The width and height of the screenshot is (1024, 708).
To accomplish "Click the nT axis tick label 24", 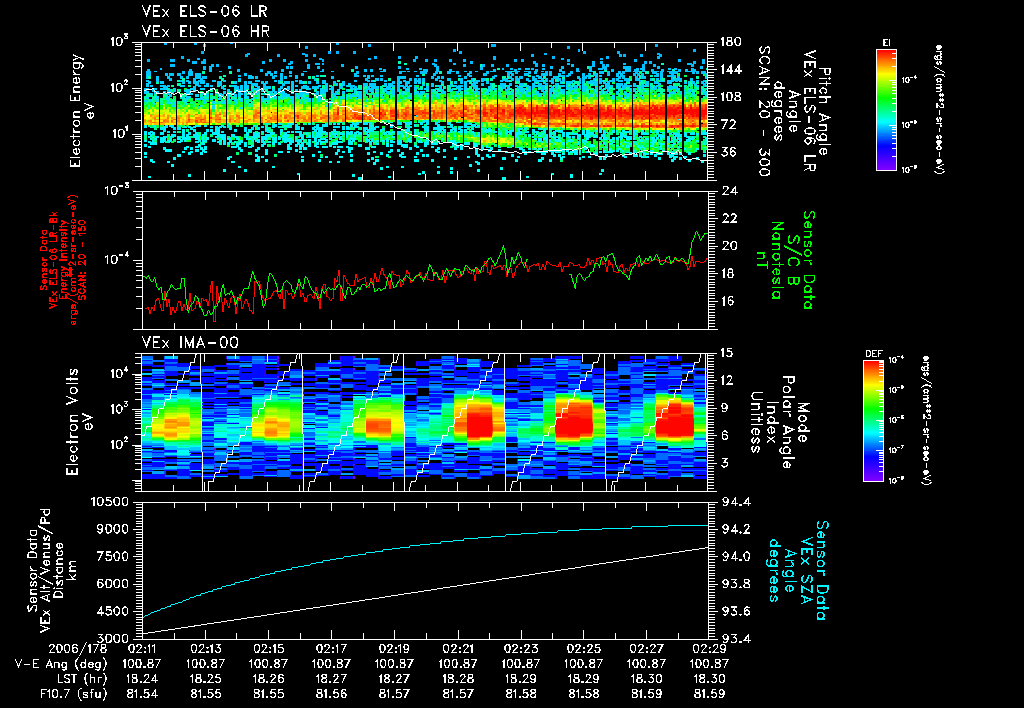I will pyautogui.click(x=730, y=191).
